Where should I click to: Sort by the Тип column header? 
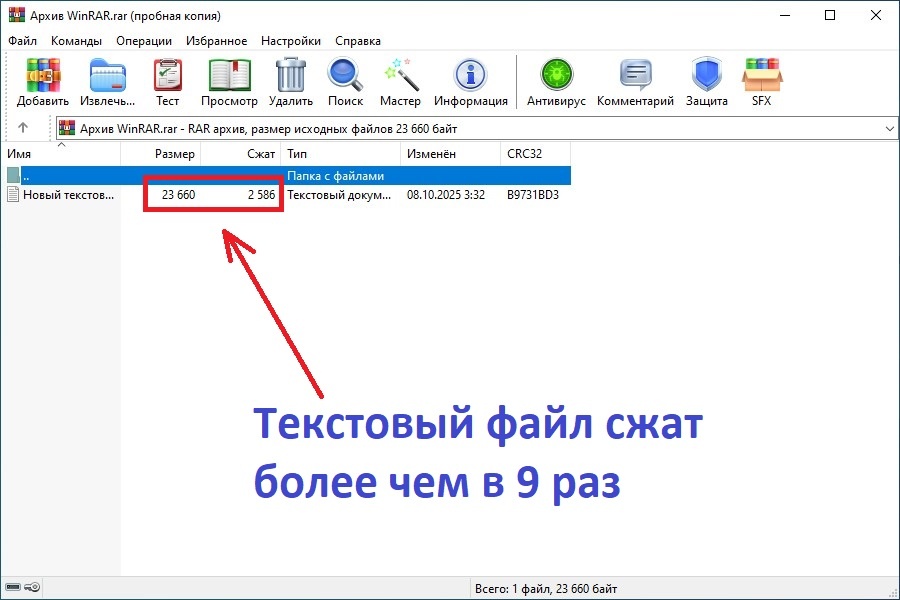[x=341, y=154]
